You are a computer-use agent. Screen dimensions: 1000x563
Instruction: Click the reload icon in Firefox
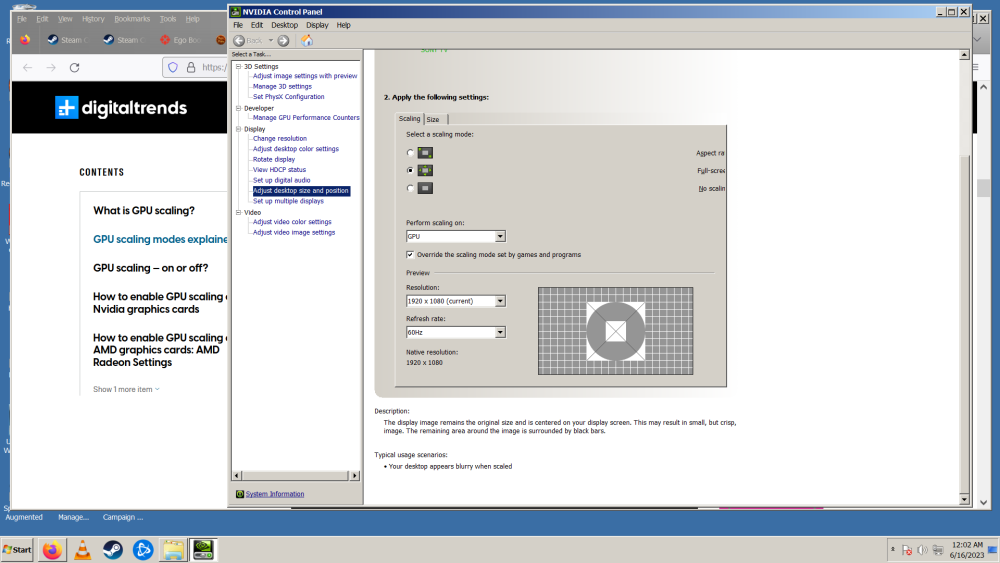click(x=74, y=68)
